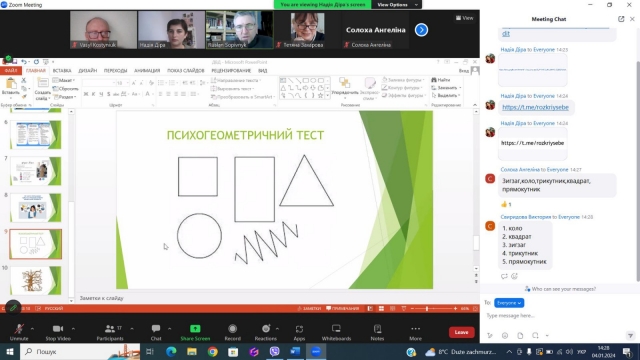The width and height of the screenshot is (640, 360).
Task: Select slide 8 thumbnail
Action: (36, 208)
